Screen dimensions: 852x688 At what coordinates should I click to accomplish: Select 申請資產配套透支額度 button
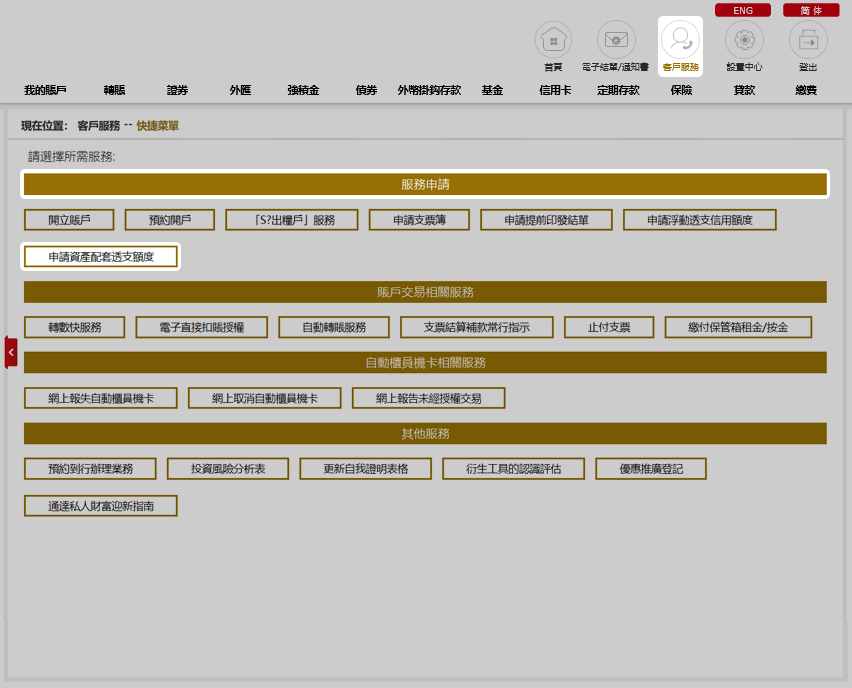coord(101,257)
